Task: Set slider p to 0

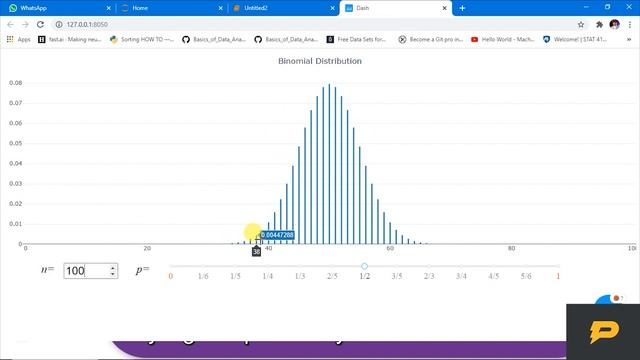Action: point(171,276)
